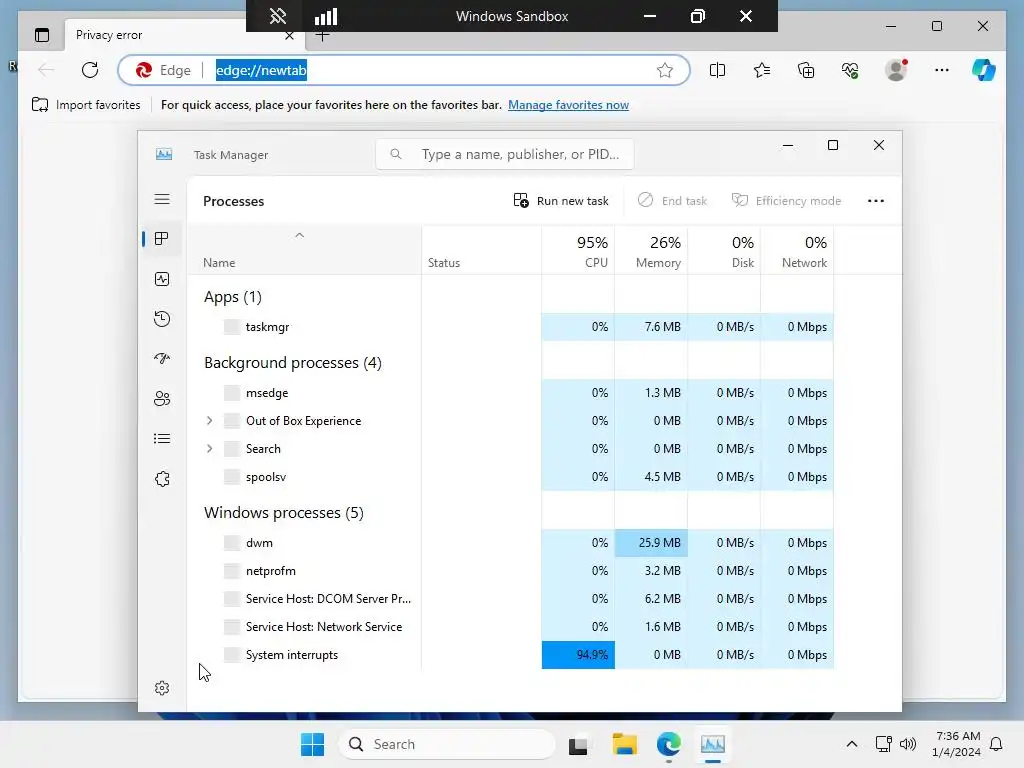The image size is (1024, 768).
Task: Open the Details page icon
Action: (x=162, y=438)
